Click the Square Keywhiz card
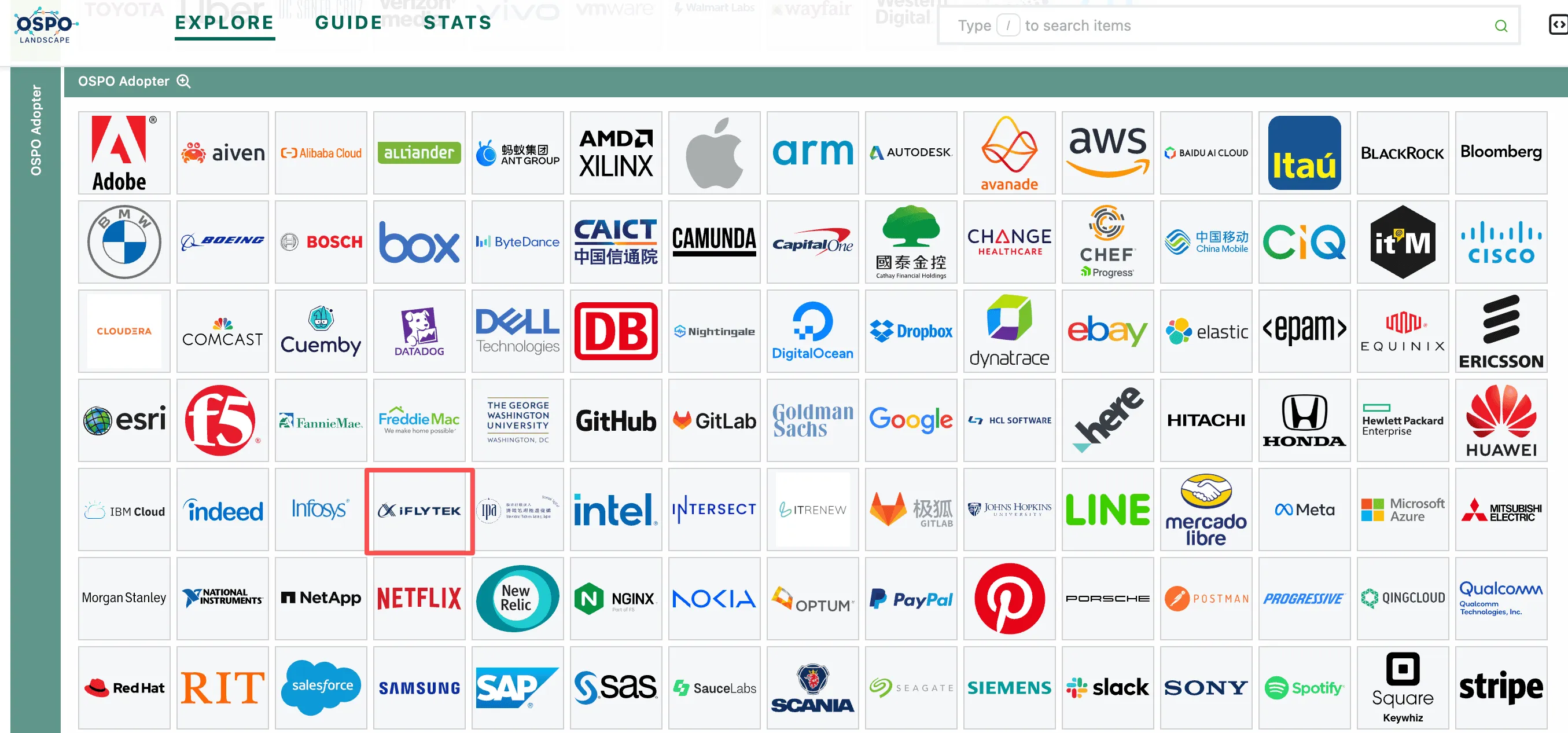This screenshot has width=1568, height=733. 1403,687
